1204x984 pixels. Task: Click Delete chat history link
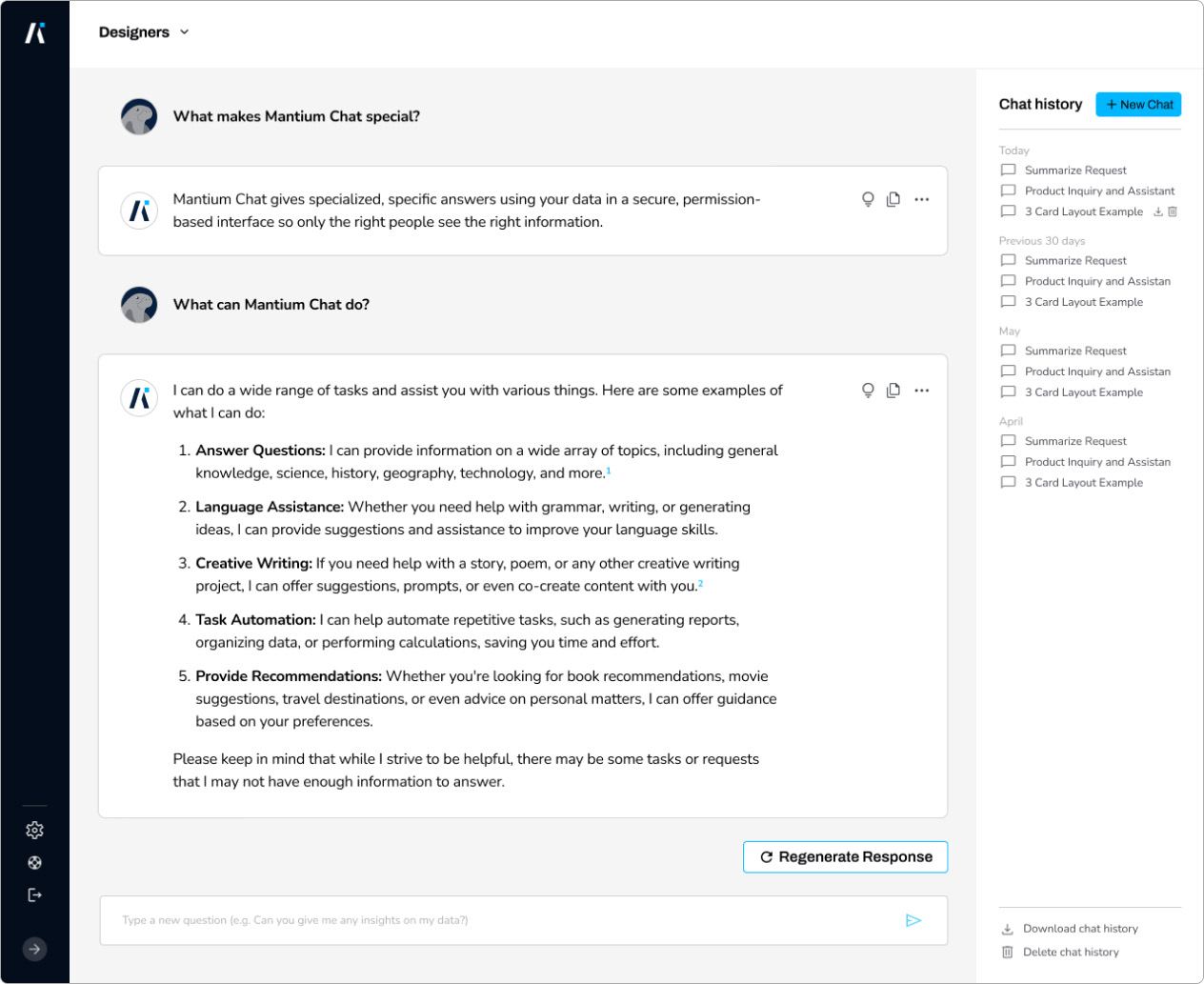pos(1071,952)
